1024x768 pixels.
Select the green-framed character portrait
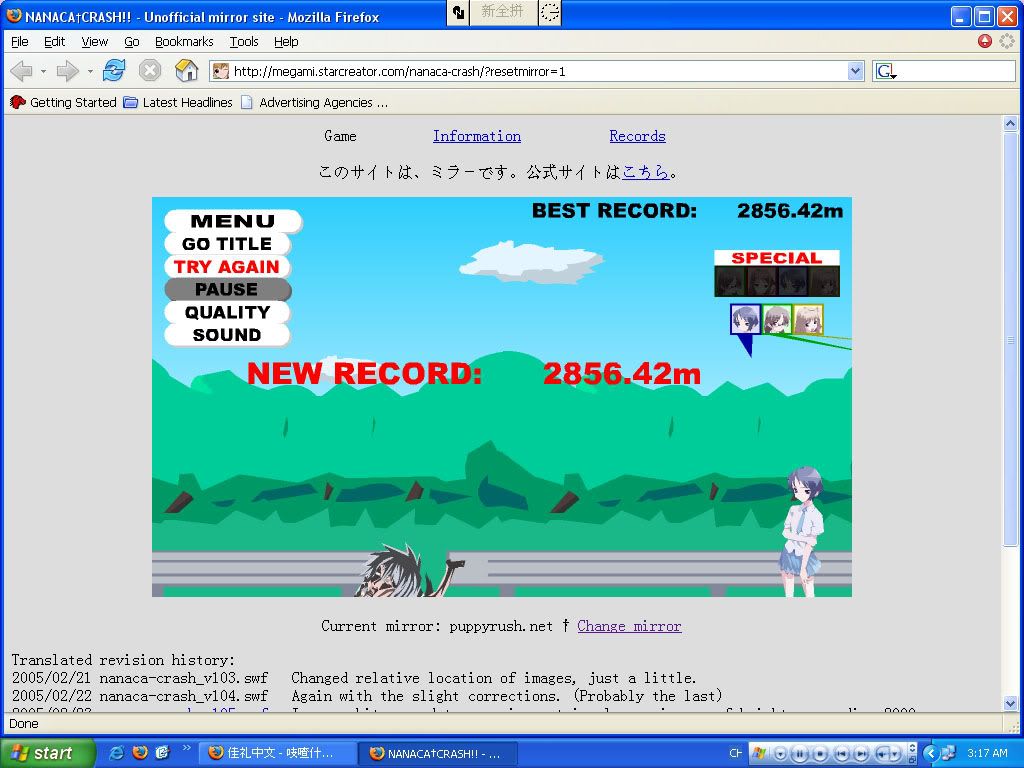pyautogui.click(x=777, y=319)
